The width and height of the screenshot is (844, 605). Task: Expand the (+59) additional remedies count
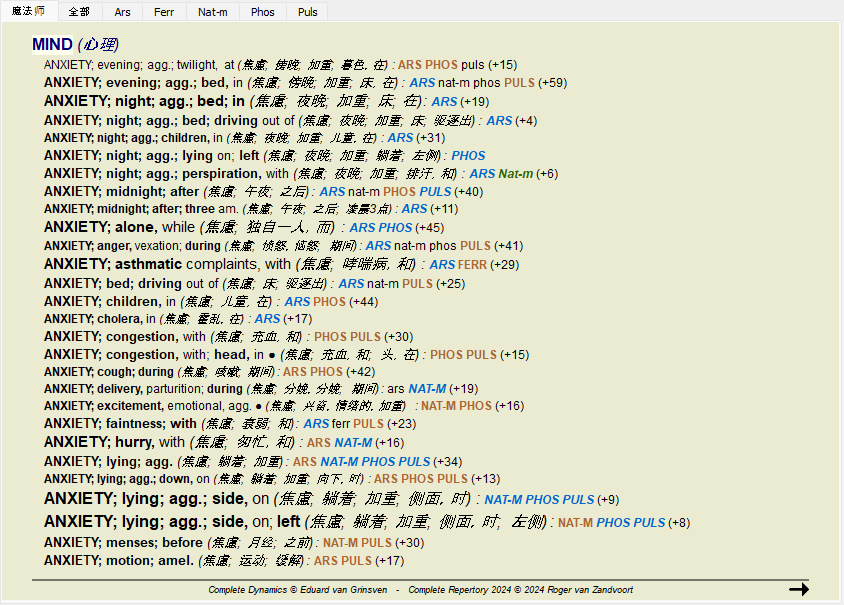pos(552,83)
